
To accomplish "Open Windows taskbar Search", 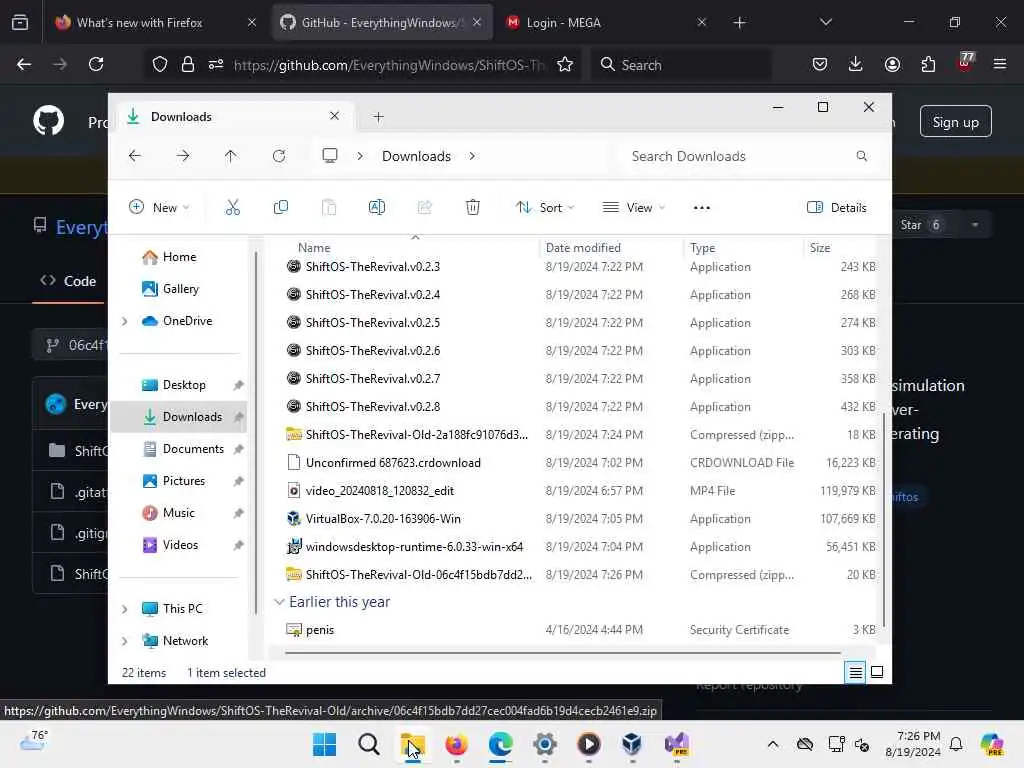I will 368,744.
